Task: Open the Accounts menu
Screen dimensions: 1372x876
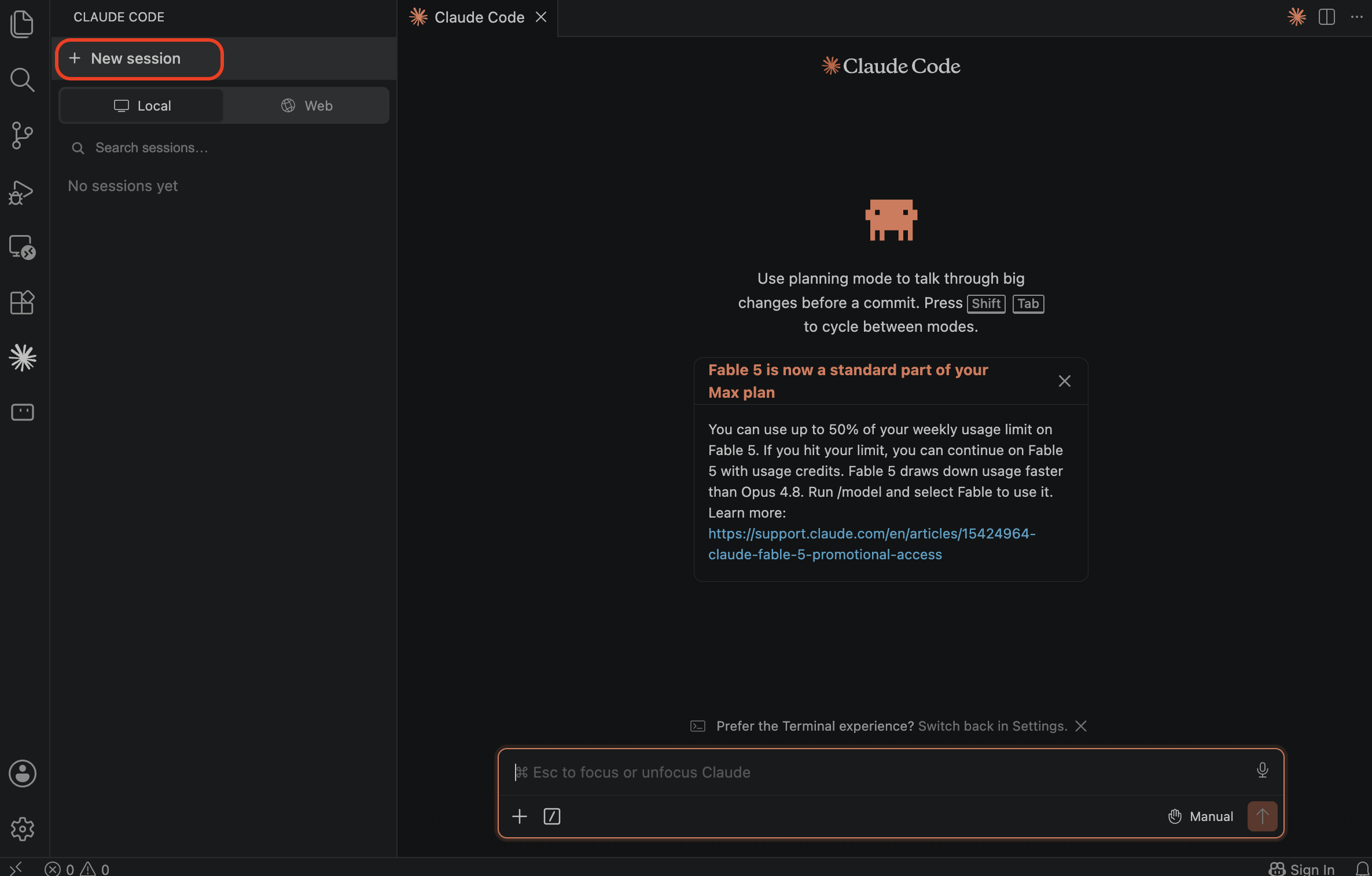Action: (x=22, y=774)
